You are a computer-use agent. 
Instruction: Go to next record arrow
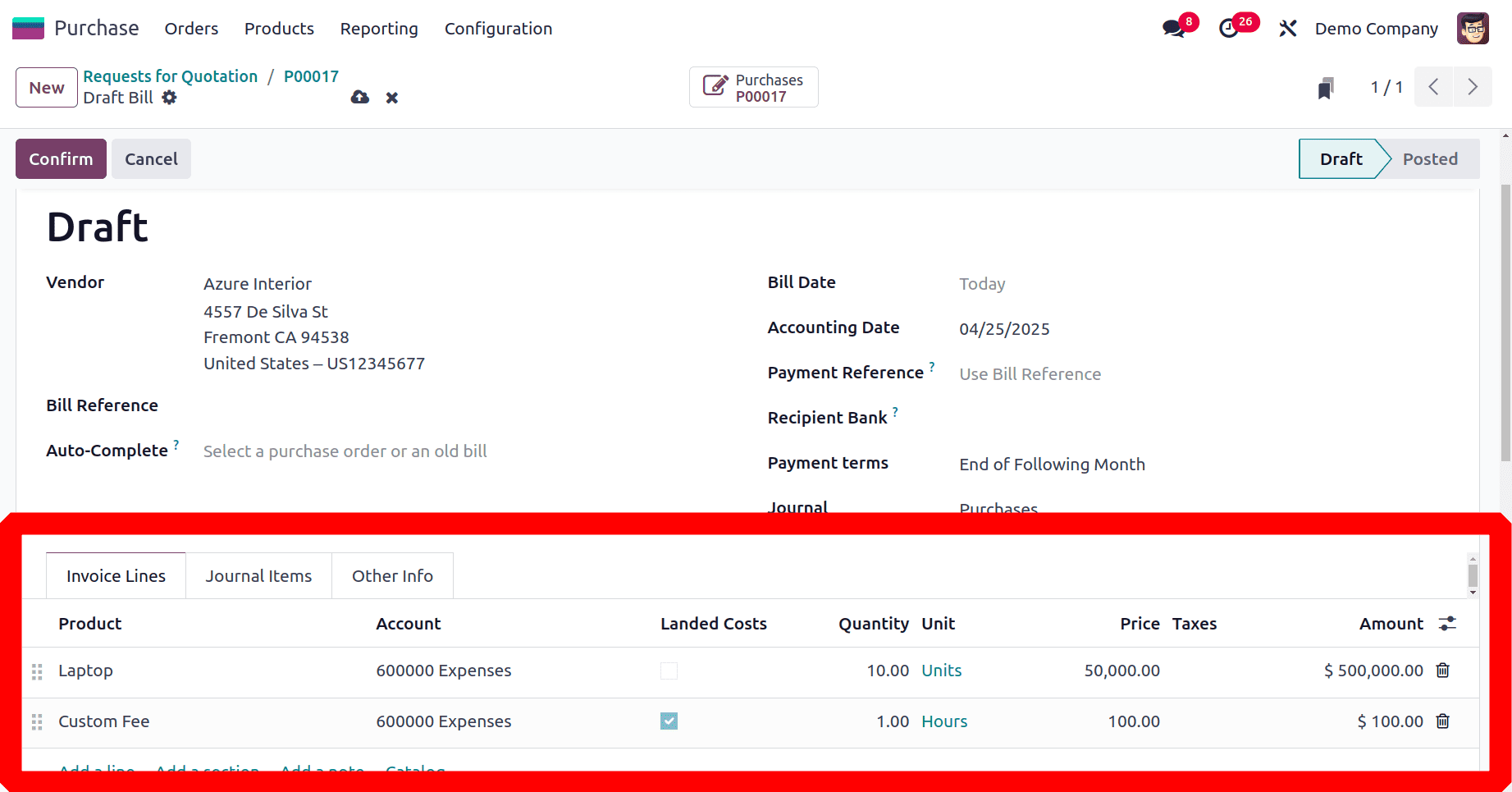pyautogui.click(x=1473, y=87)
